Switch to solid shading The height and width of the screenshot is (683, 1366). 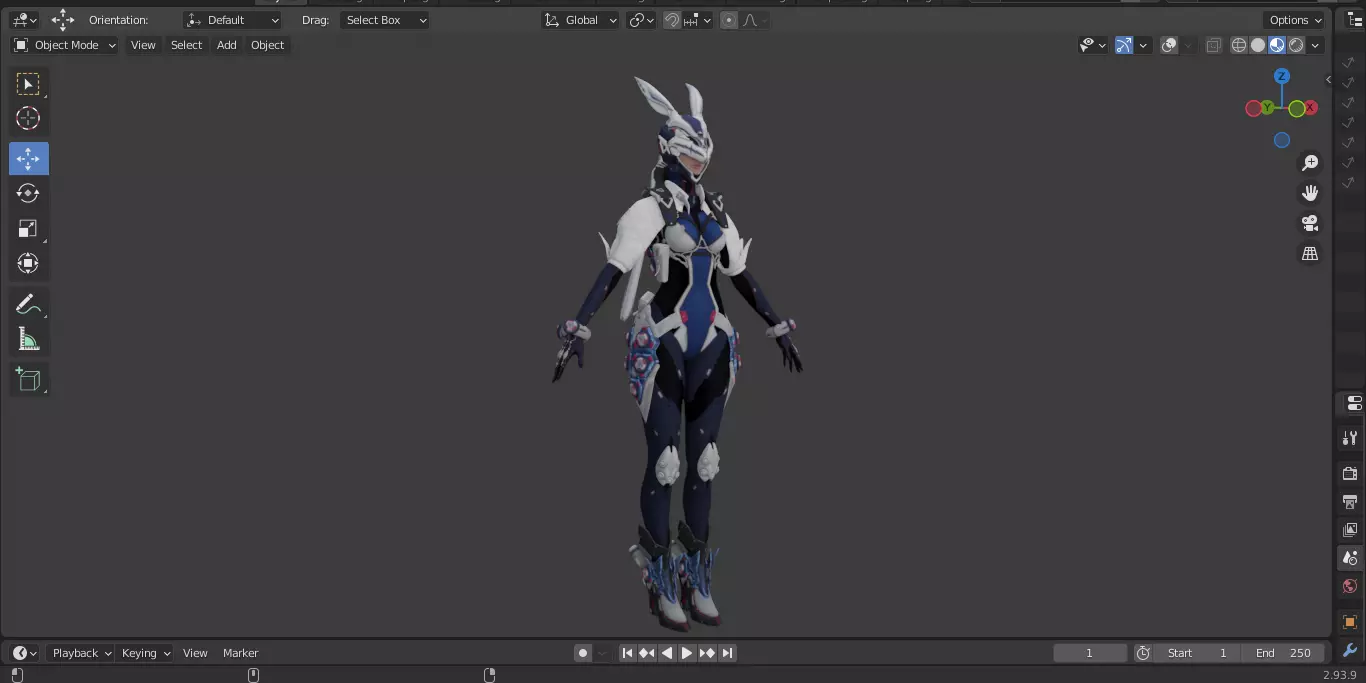tap(1258, 45)
